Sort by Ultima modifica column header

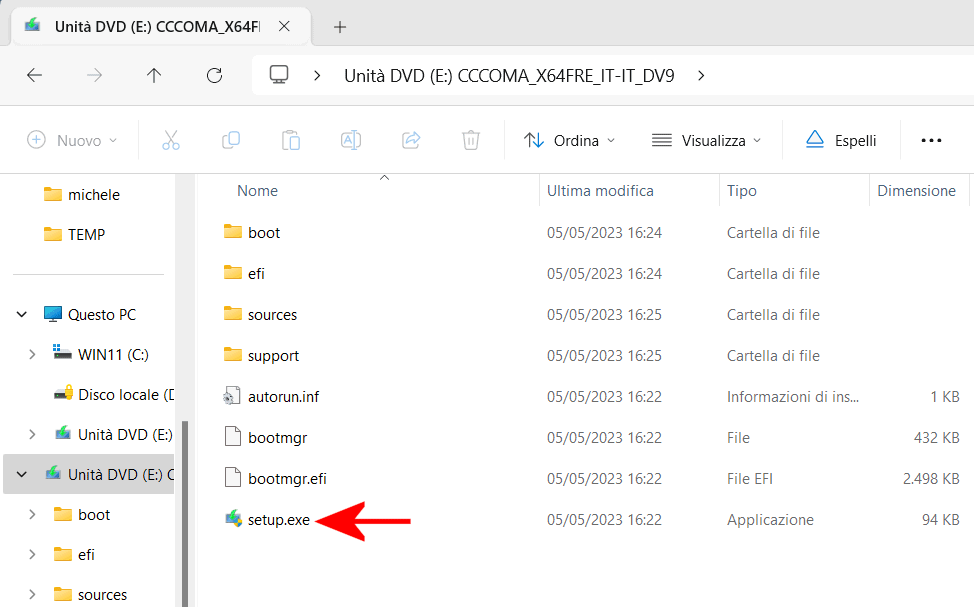click(x=600, y=191)
